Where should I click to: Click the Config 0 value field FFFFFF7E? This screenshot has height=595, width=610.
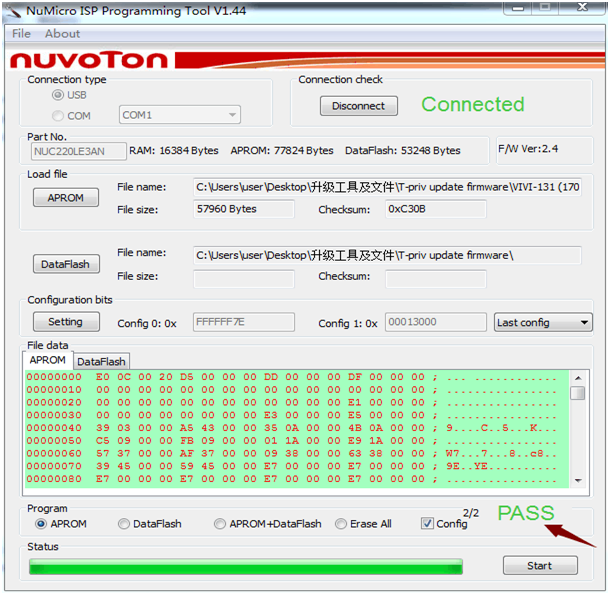[244, 322]
